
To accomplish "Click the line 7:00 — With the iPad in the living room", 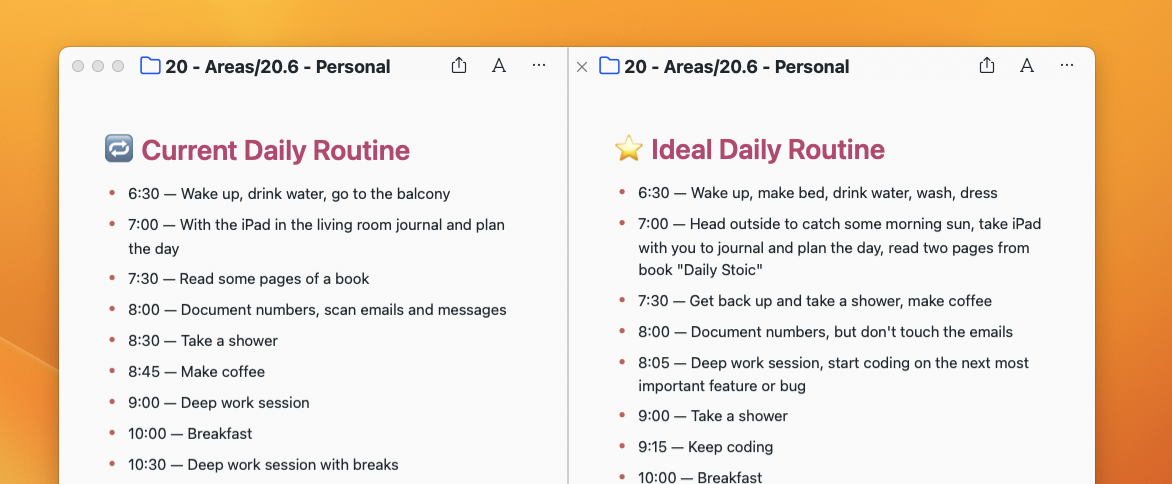I will [x=316, y=237].
